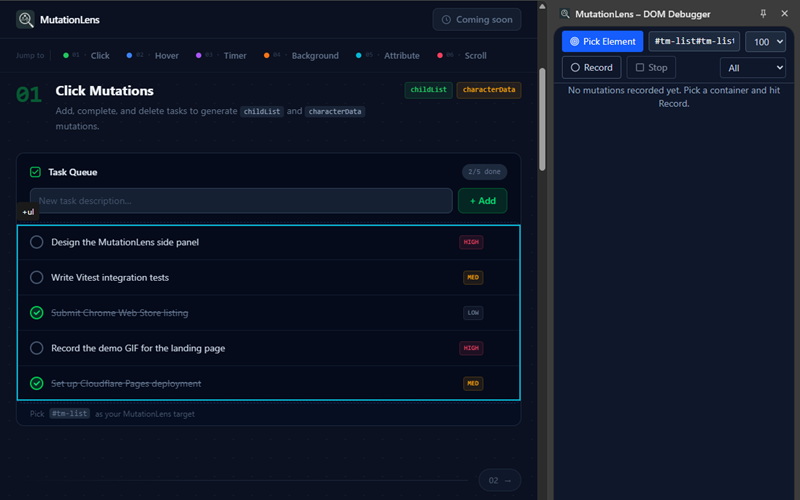The height and width of the screenshot is (500, 800).
Task: Jump to 04 Background section
Action: tap(301, 56)
